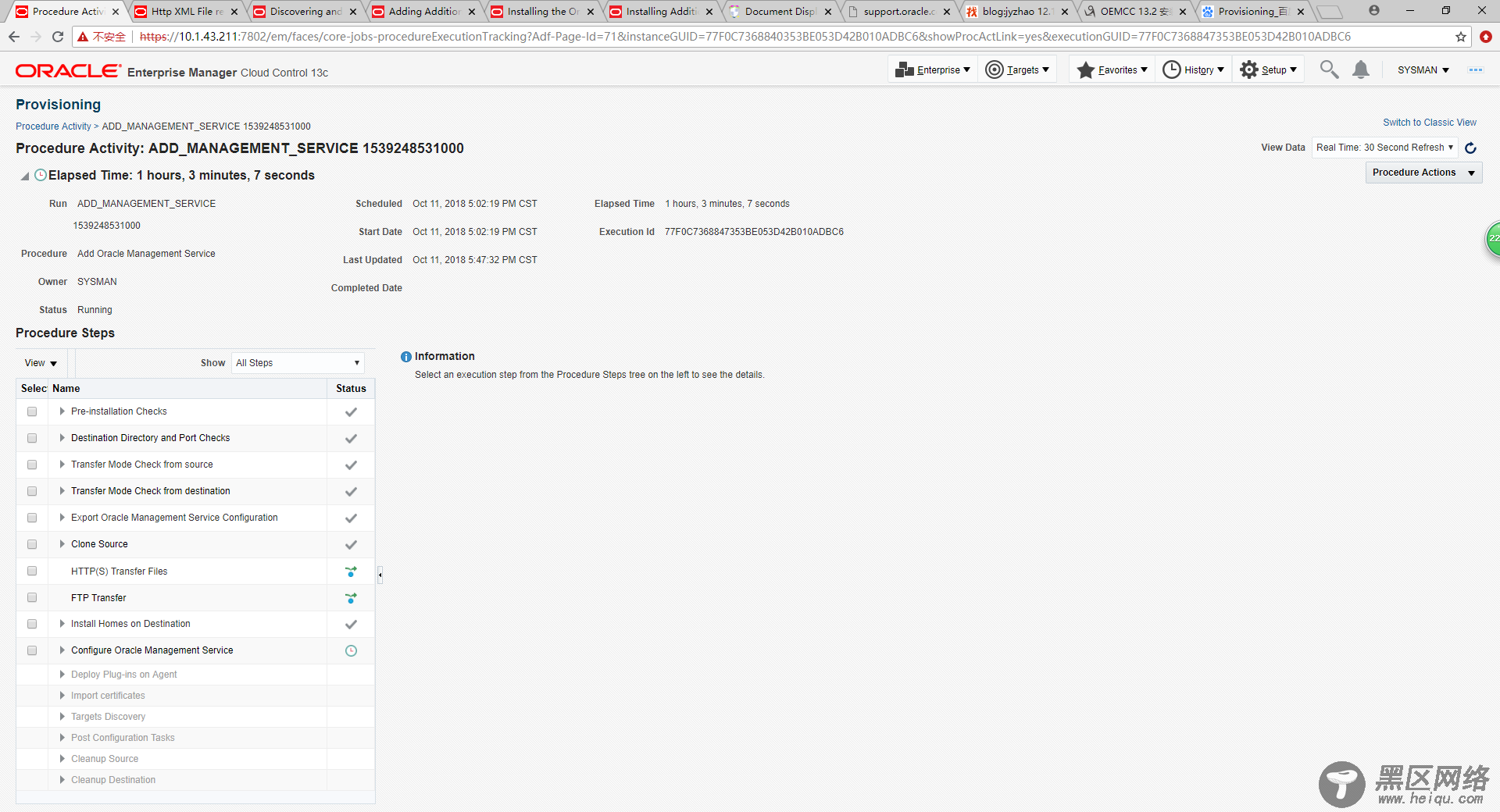The width and height of the screenshot is (1500, 812).
Task: Expand the Clone Source step
Action: pos(62,544)
